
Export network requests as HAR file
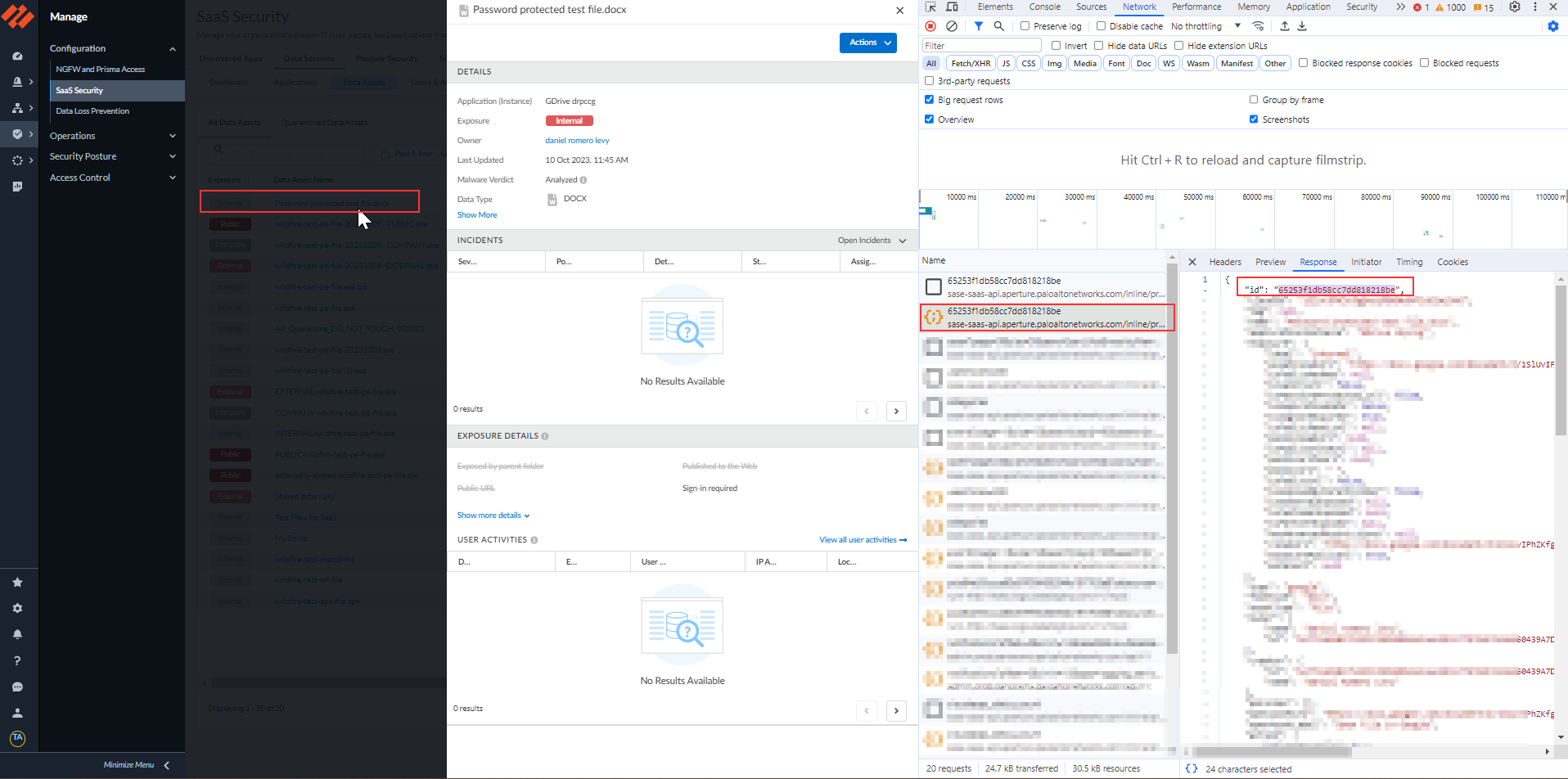pyautogui.click(x=1301, y=25)
